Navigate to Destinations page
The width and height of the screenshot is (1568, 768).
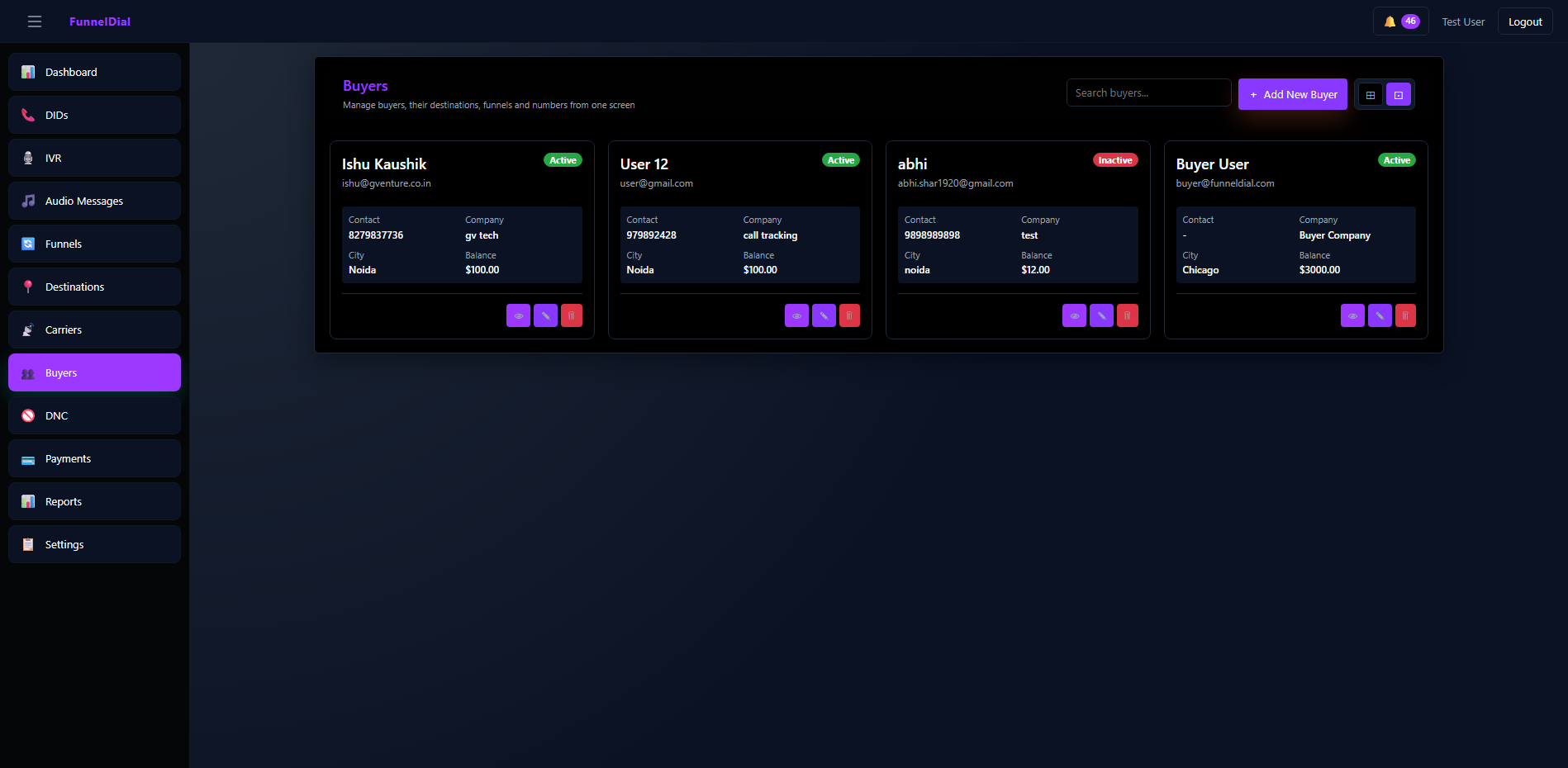(94, 287)
